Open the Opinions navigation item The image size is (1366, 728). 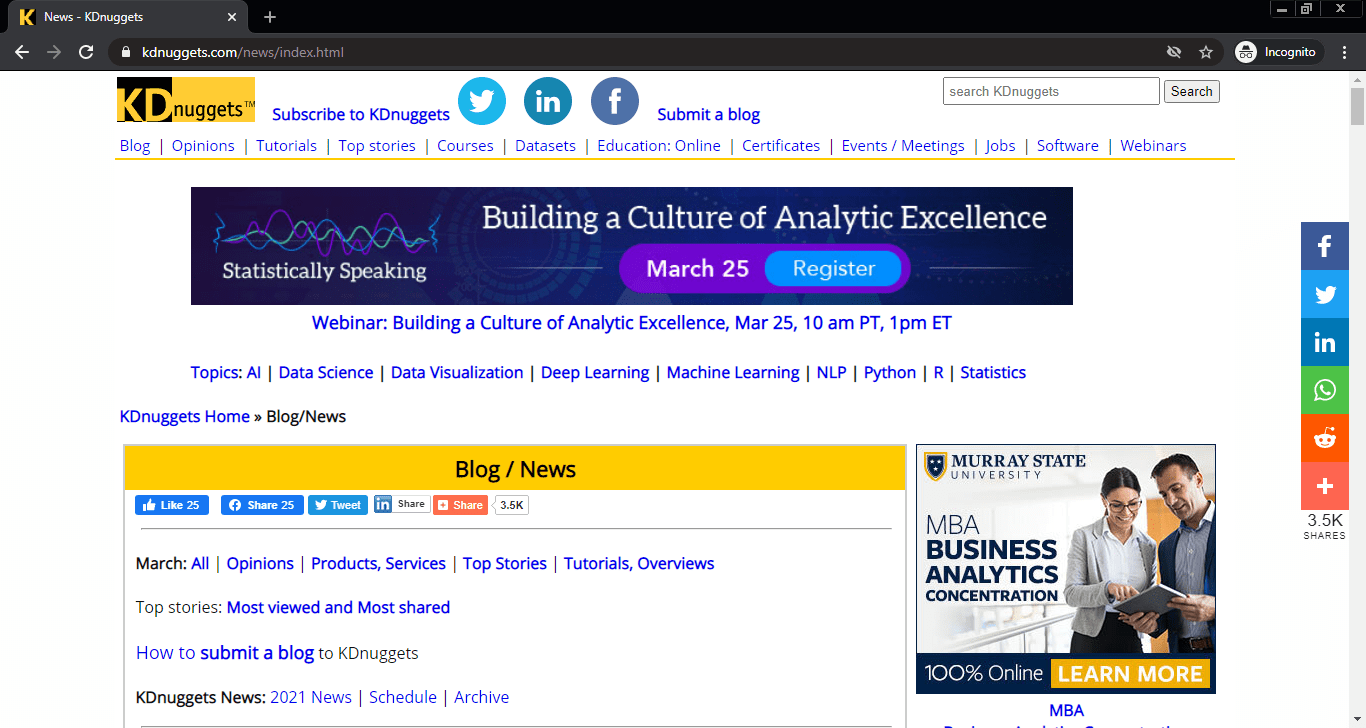pyautogui.click(x=203, y=145)
